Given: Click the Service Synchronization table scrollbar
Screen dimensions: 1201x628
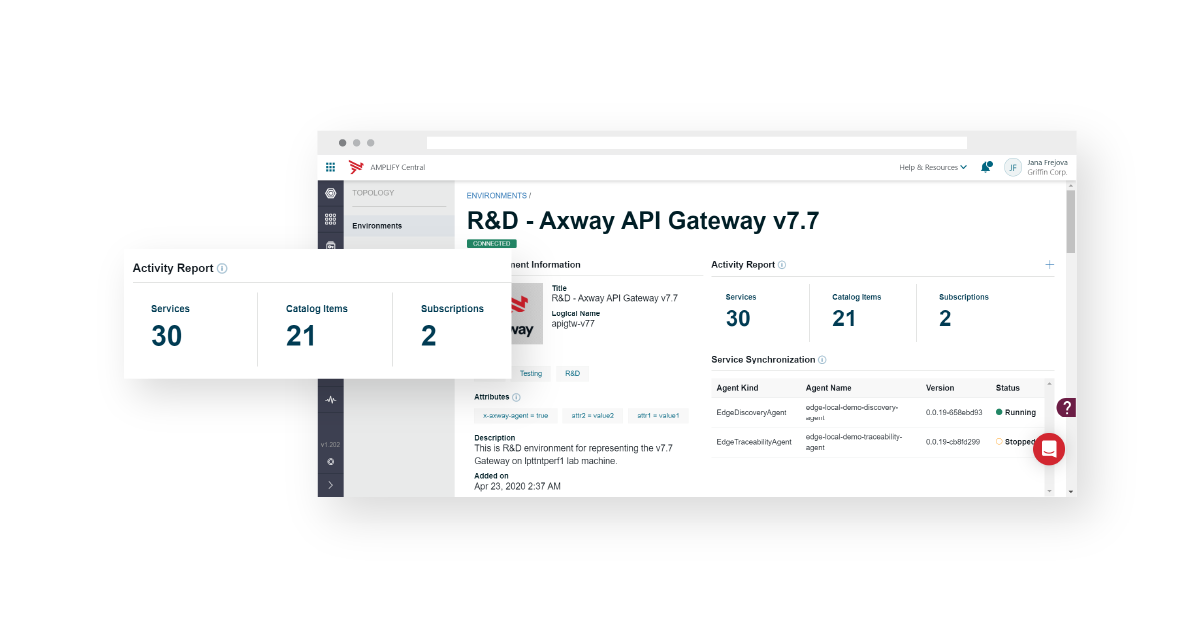Looking at the screenshot, I should (x=1049, y=436).
